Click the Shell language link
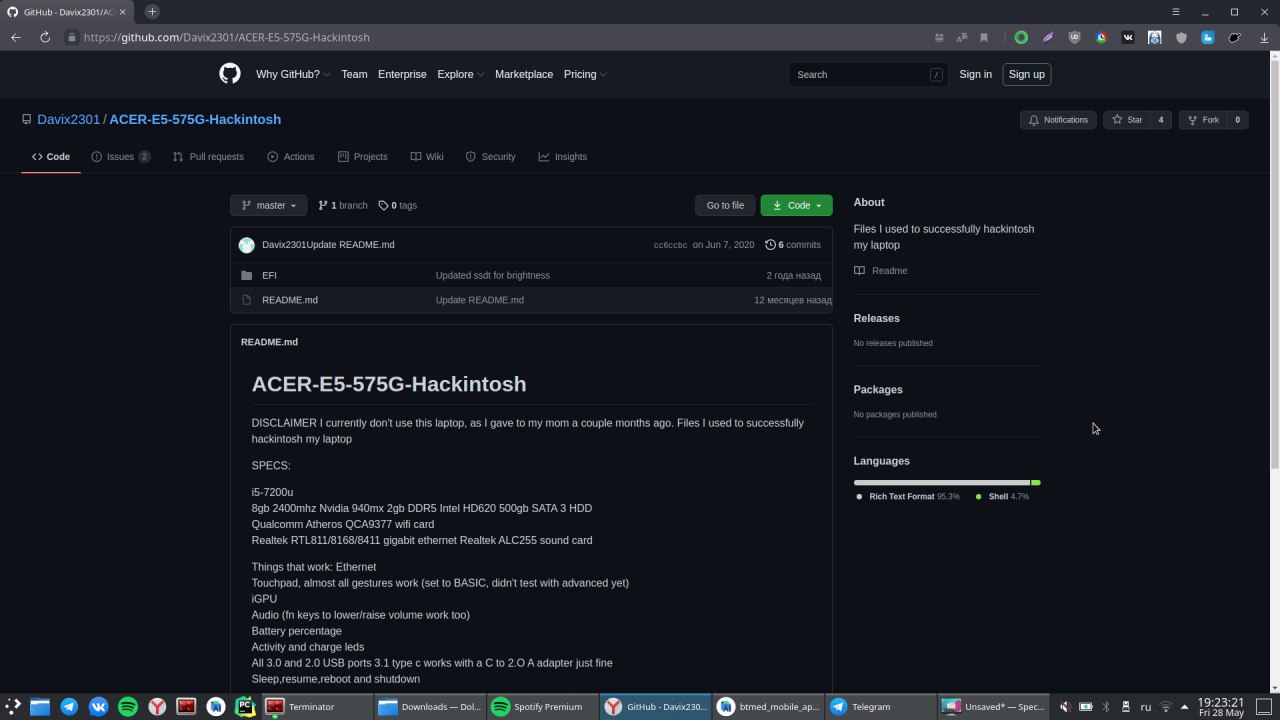Viewport: 1280px width, 720px height. [x=1003, y=497]
